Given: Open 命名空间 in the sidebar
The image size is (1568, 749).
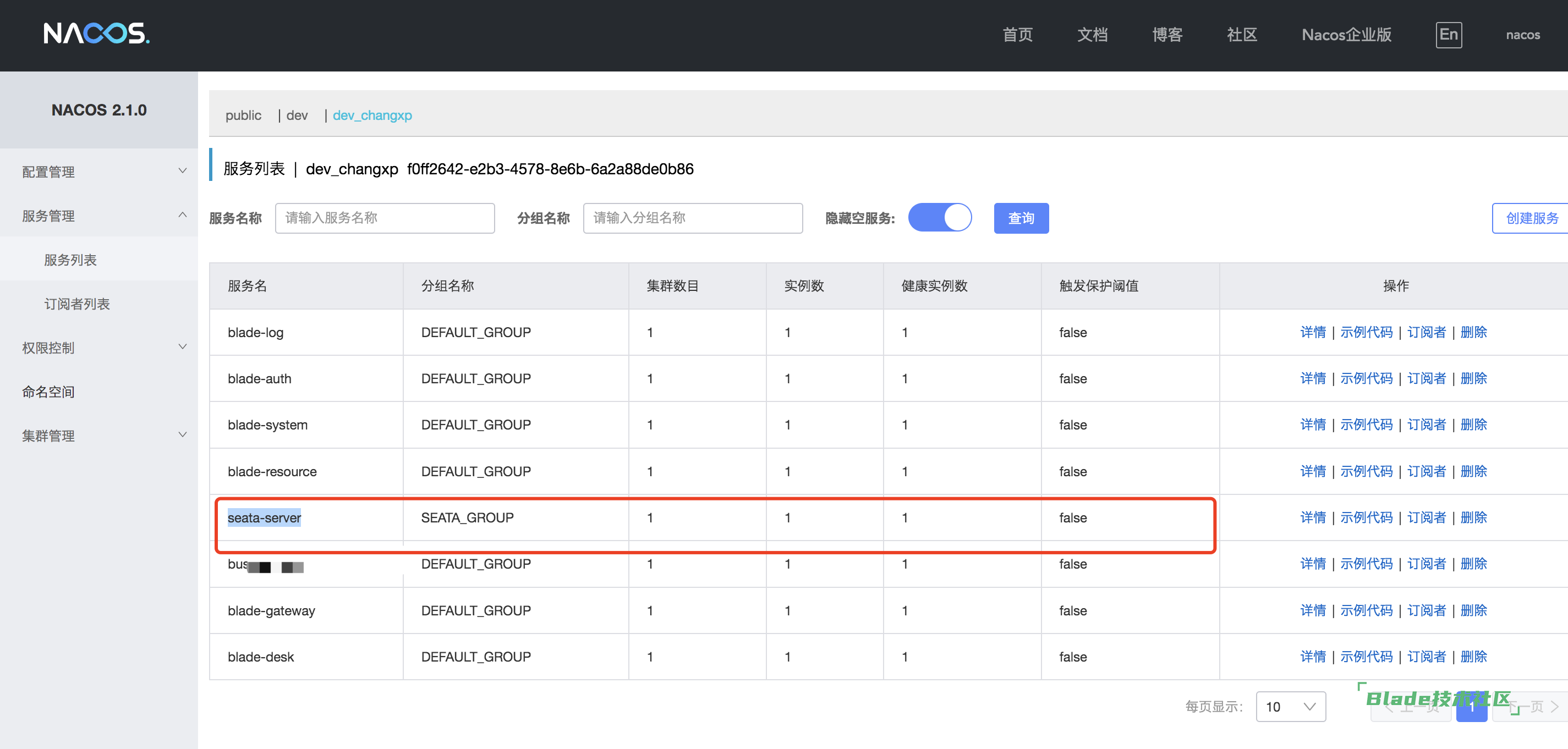Looking at the screenshot, I should tap(48, 391).
